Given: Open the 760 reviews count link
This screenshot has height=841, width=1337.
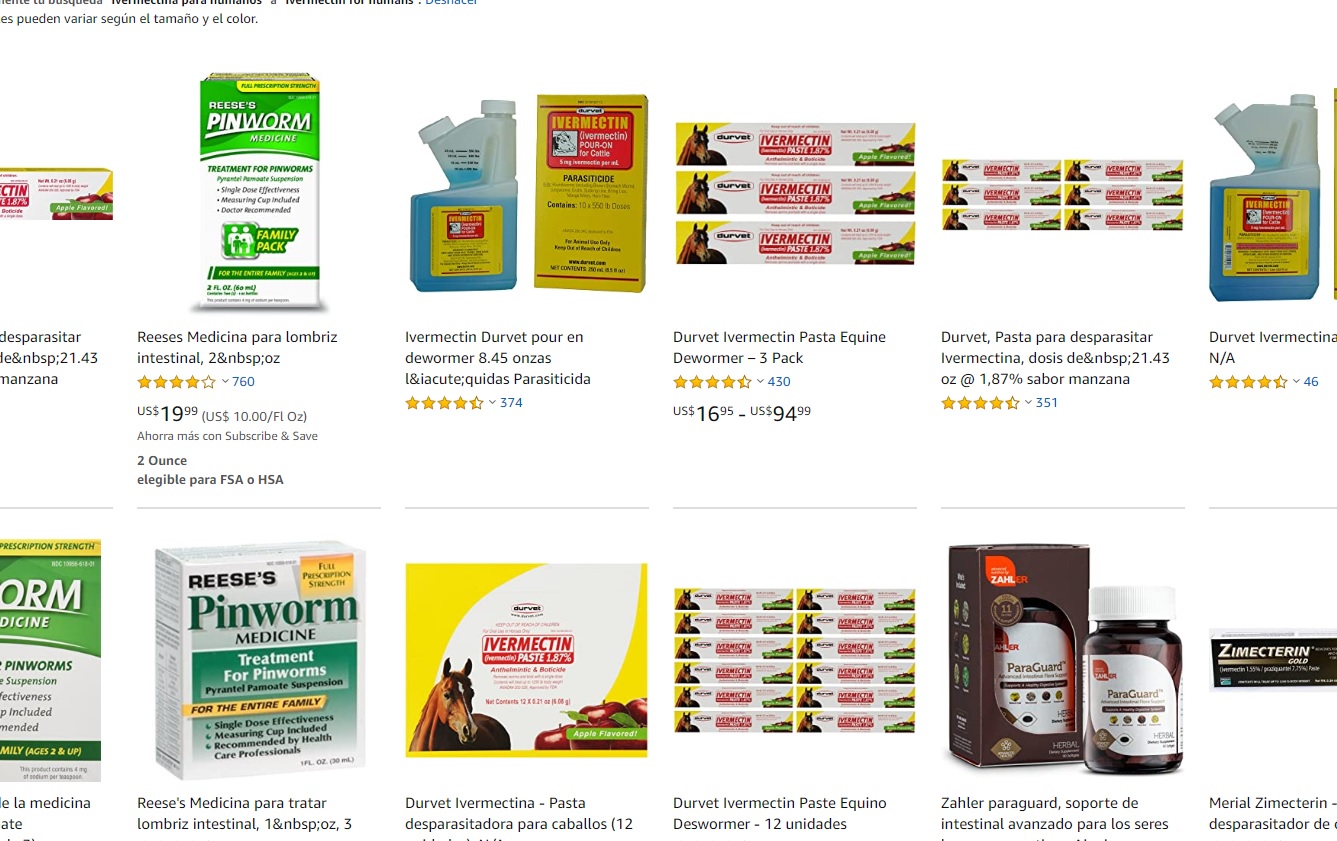Looking at the screenshot, I should point(243,382).
